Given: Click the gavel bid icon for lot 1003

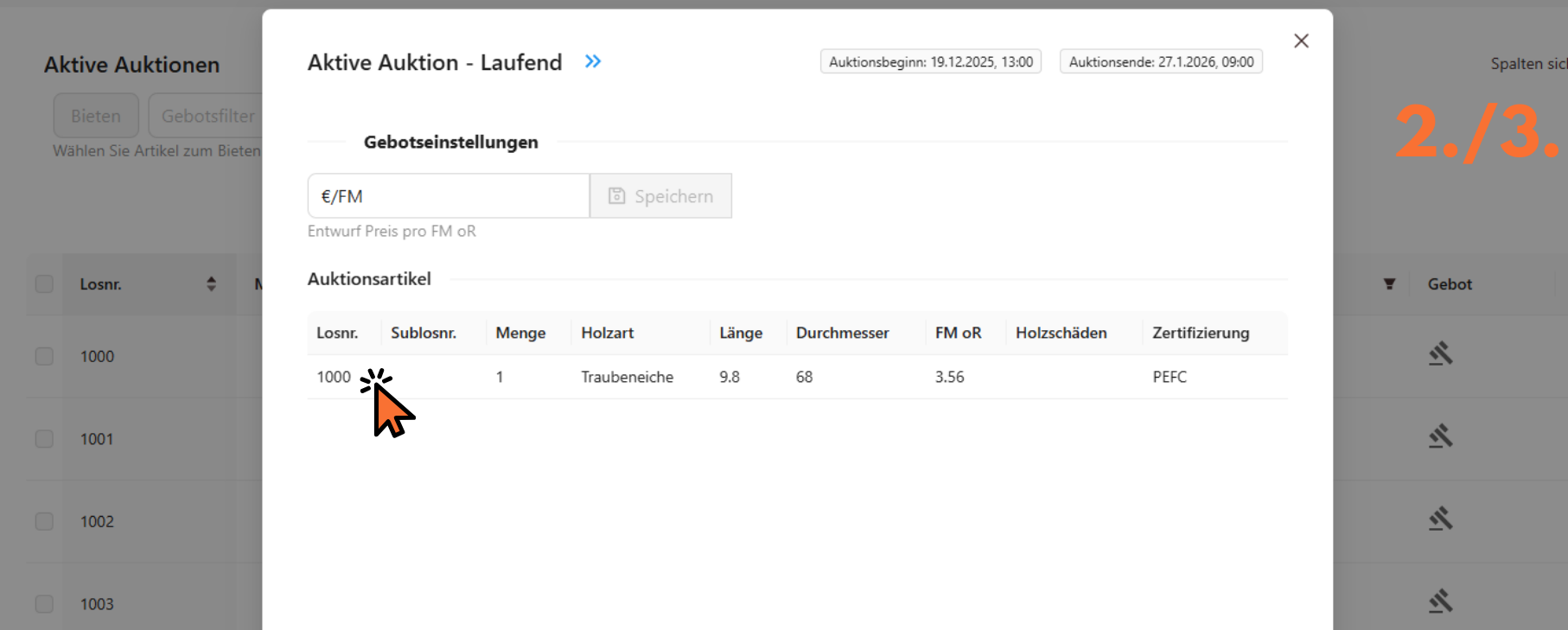Looking at the screenshot, I should click(1440, 601).
